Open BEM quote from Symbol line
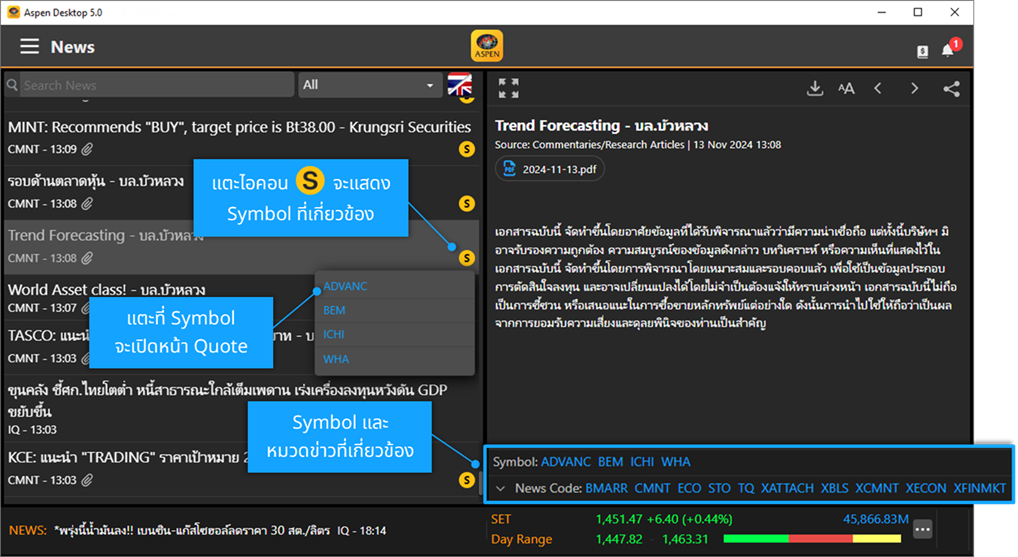This screenshot has width=1018, height=557. (610, 462)
